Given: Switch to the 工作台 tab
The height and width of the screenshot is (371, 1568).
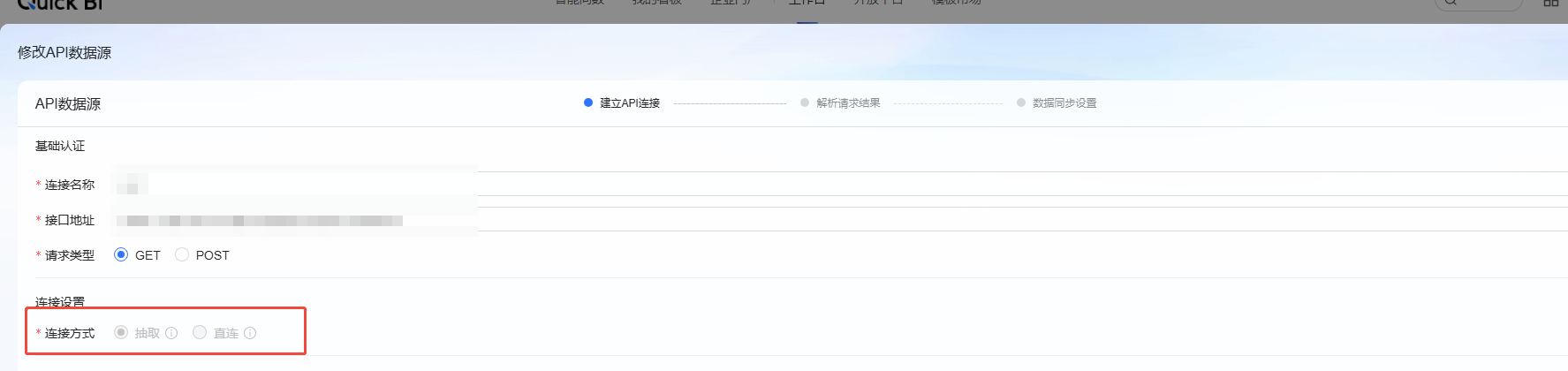Looking at the screenshot, I should click(807, 4).
